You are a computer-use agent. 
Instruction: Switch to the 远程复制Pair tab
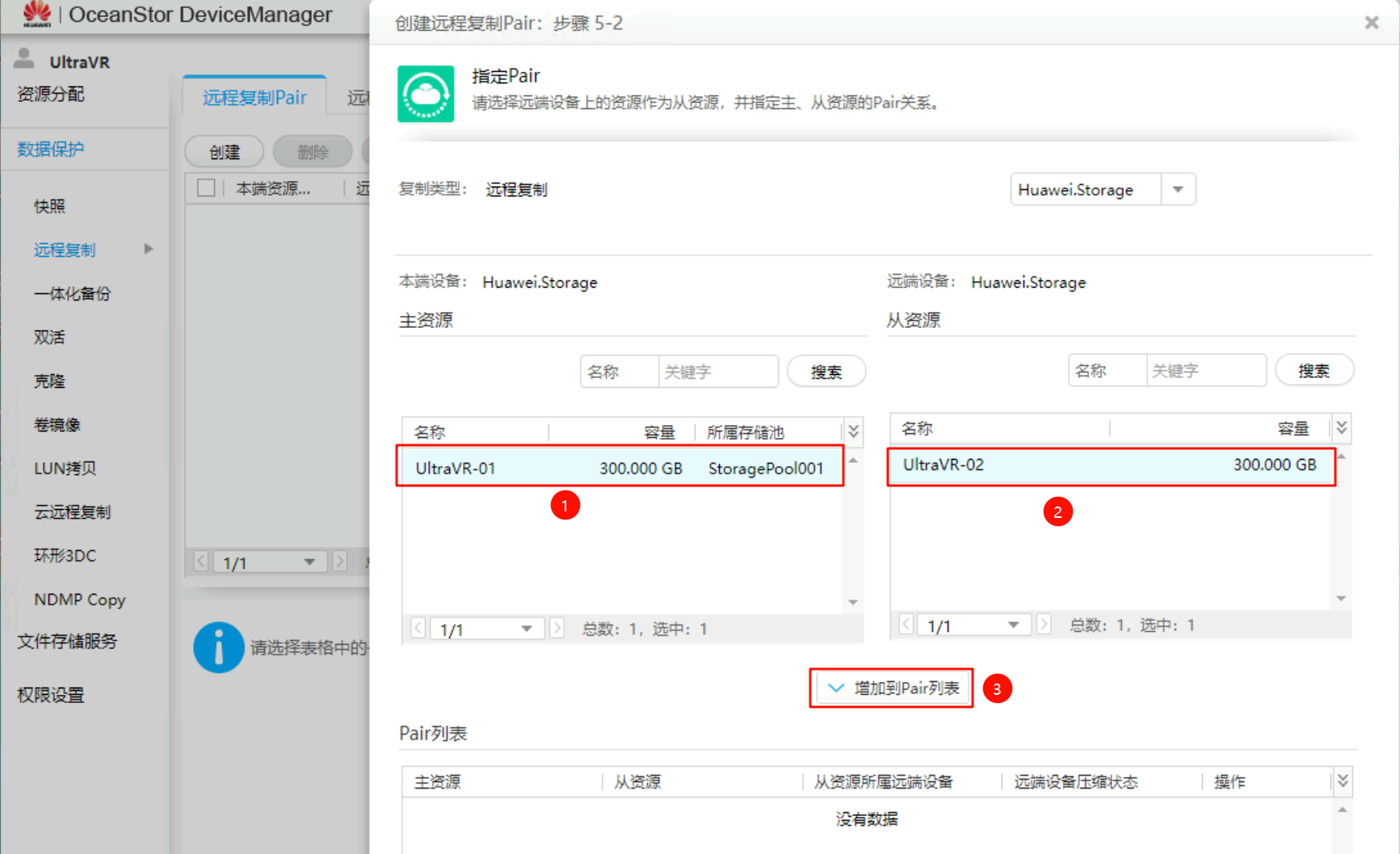(x=254, y=98)
